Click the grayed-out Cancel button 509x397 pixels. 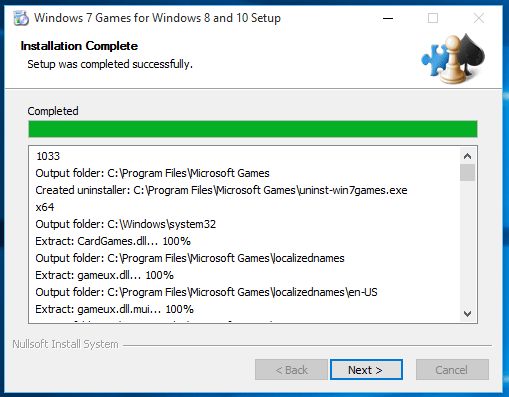452,369
